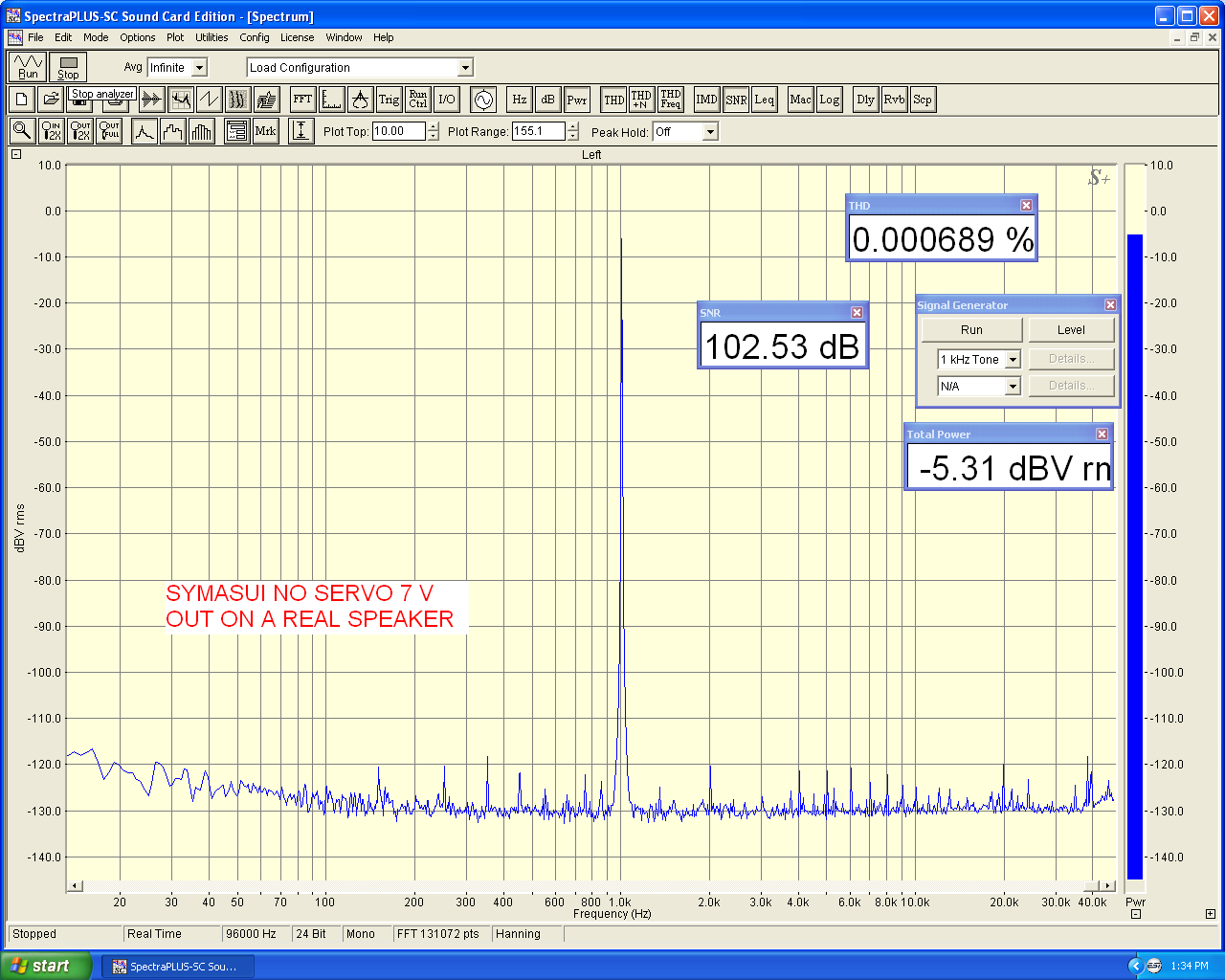The image size is (1225, 980).
Task: Open the I/O device settings
Action: pyautogui.click(x=447, y=99)
